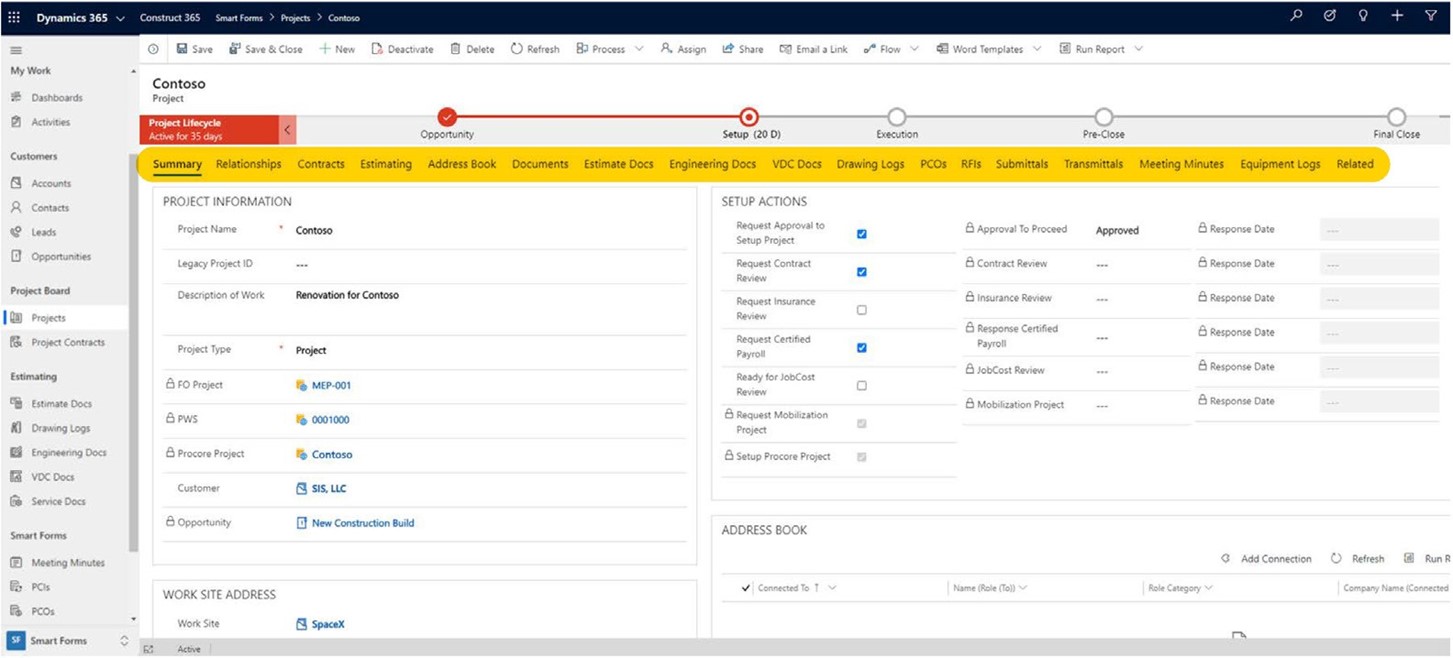The image size is (1453, 658).
Task: Delete the project with the trash command
Action: [x=473, y=49]
